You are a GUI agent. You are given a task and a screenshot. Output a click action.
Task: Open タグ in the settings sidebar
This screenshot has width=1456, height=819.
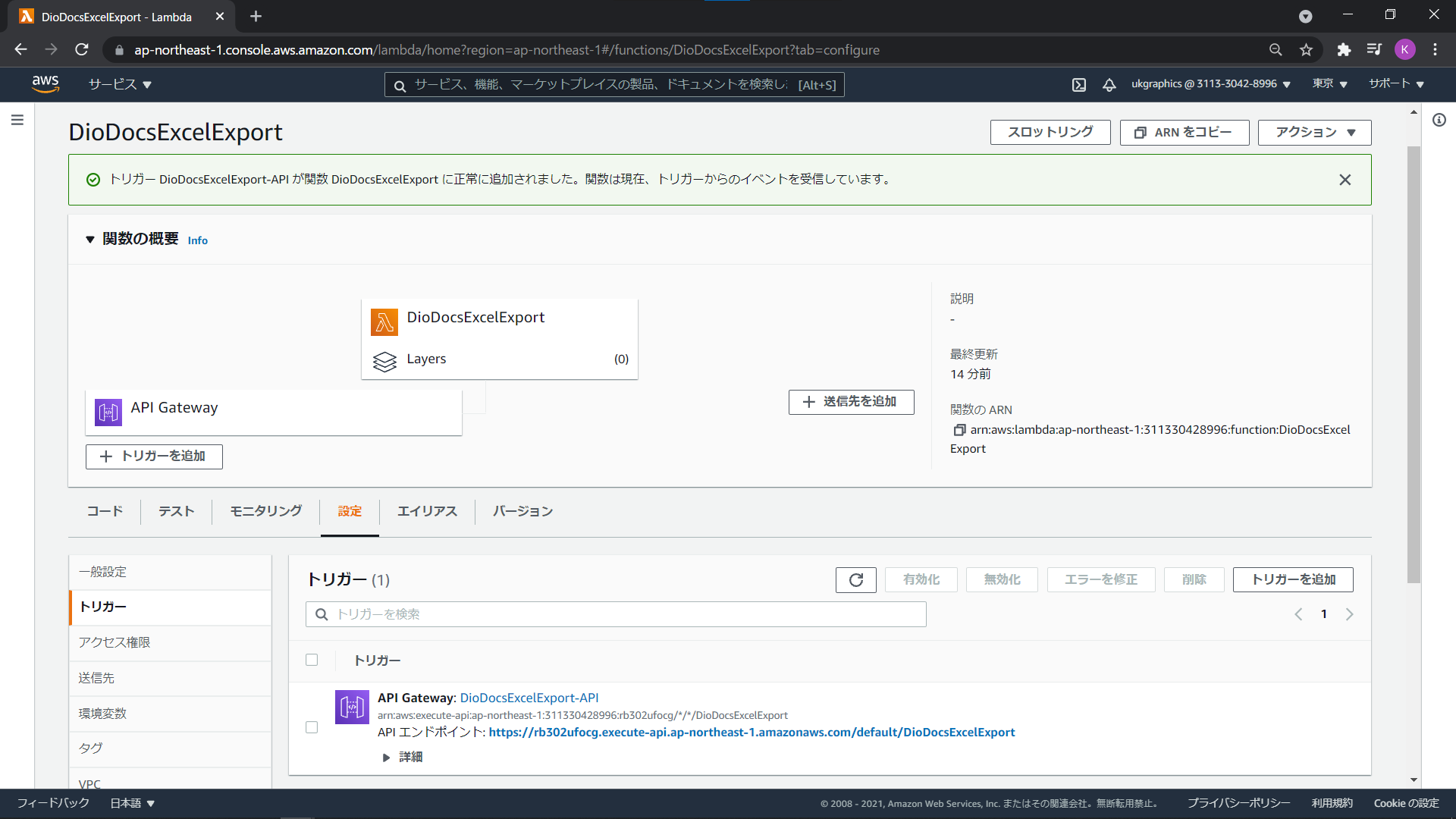point(170,749)
